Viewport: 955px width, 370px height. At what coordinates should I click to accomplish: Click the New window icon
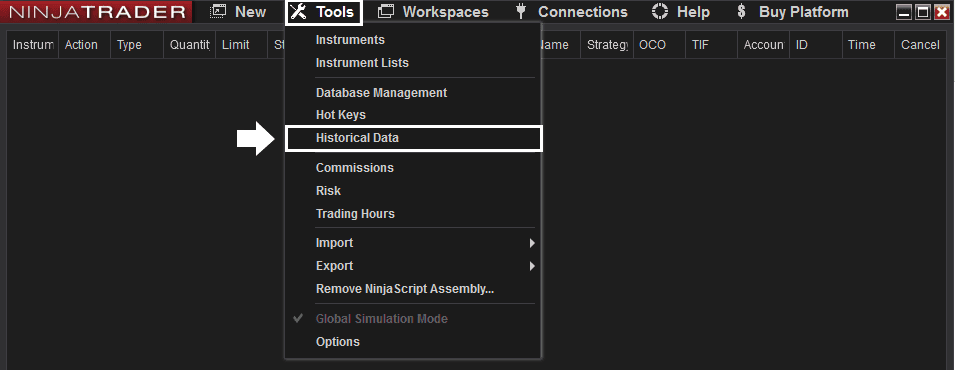coord(218,12)
